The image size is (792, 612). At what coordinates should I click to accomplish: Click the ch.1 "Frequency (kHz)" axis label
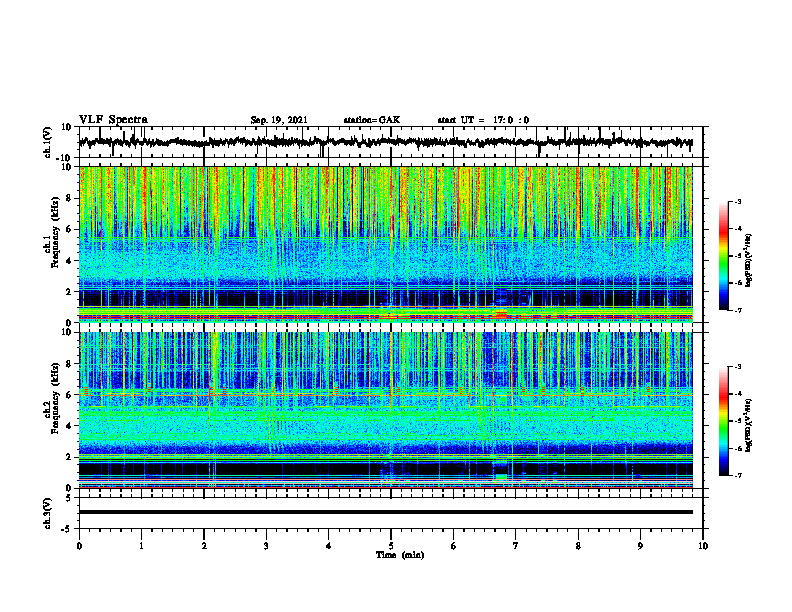(55, 233)
